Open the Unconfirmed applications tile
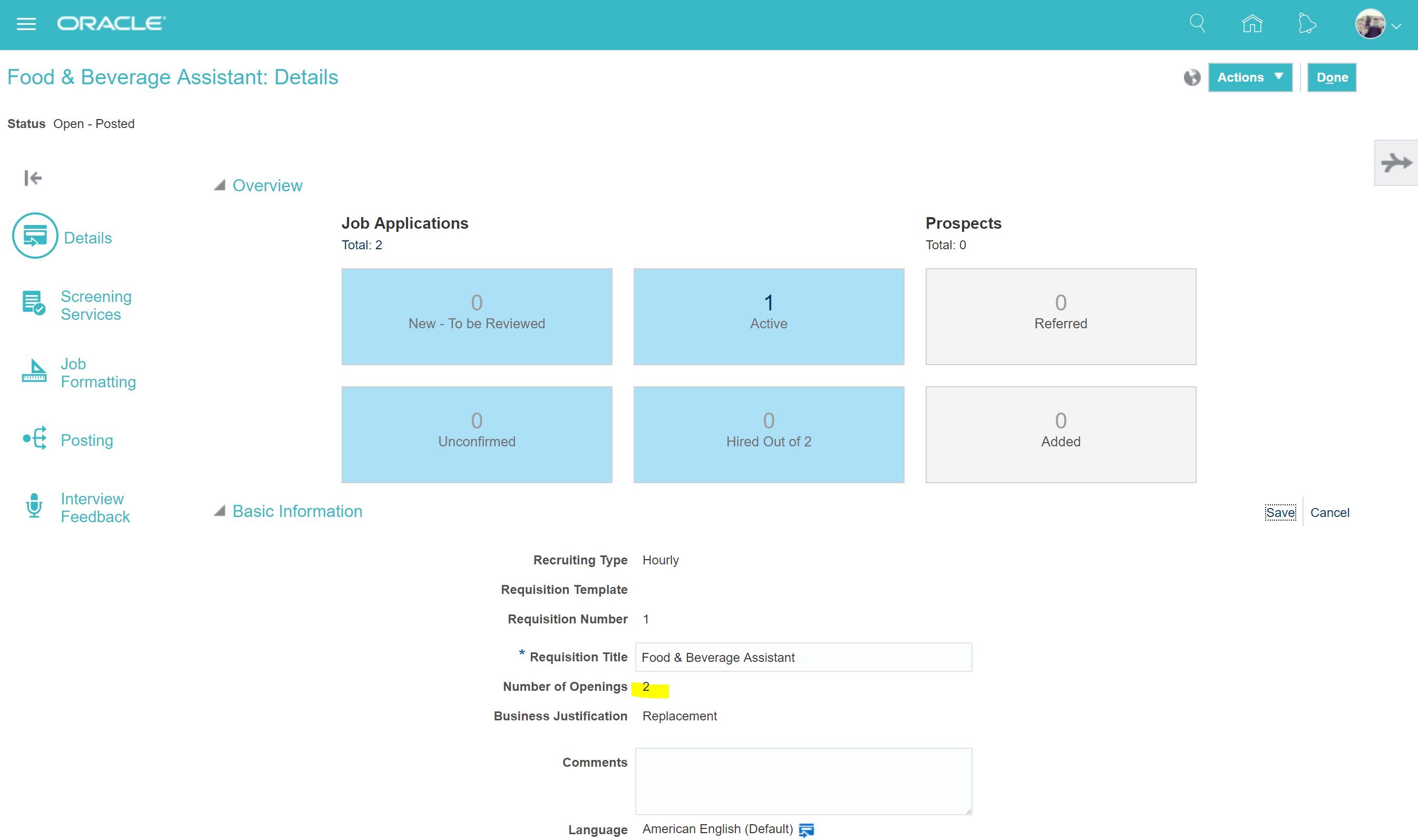This screenshot has width=1418, height=840. click(x=477, y=435)
